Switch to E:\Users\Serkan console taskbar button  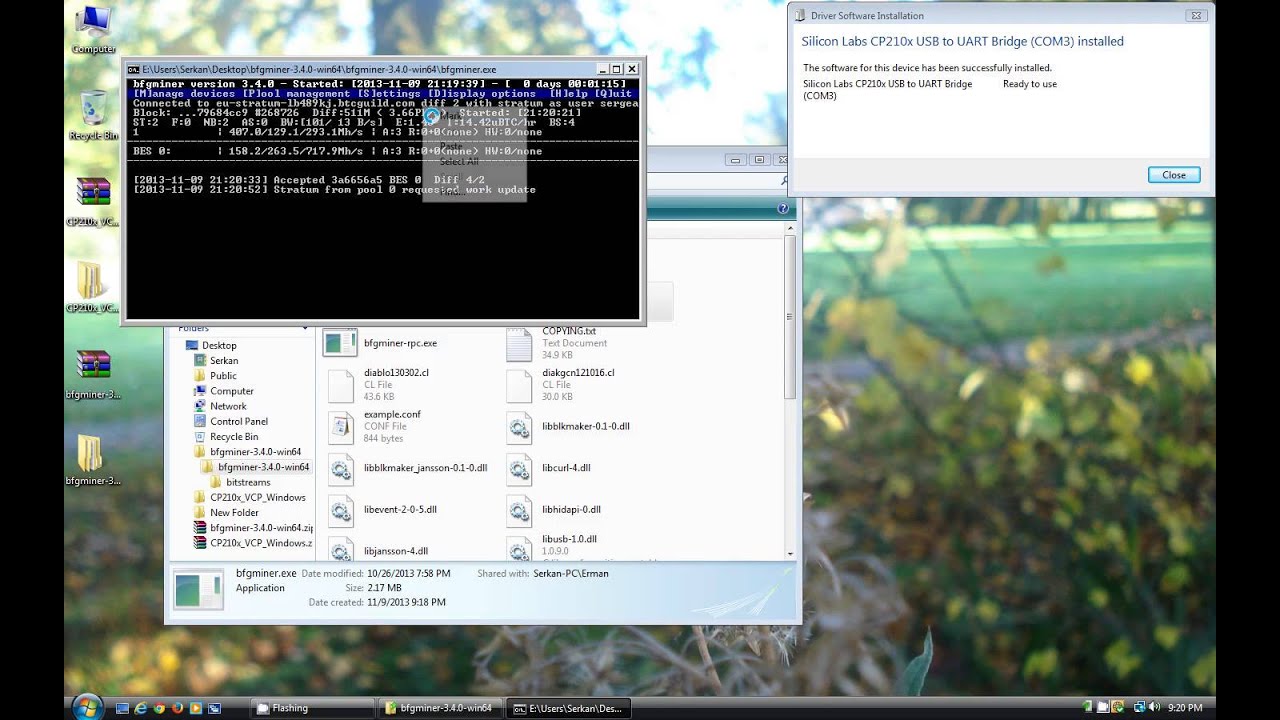[568, 708]
